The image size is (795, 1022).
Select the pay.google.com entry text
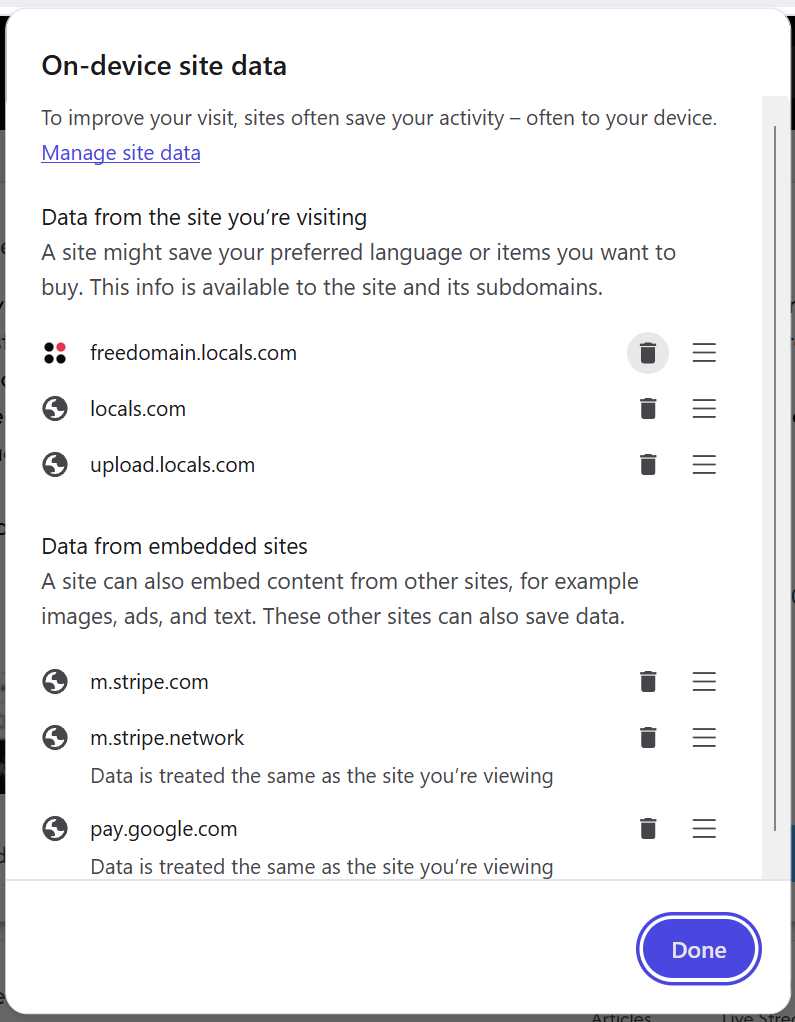click(164, 829)
